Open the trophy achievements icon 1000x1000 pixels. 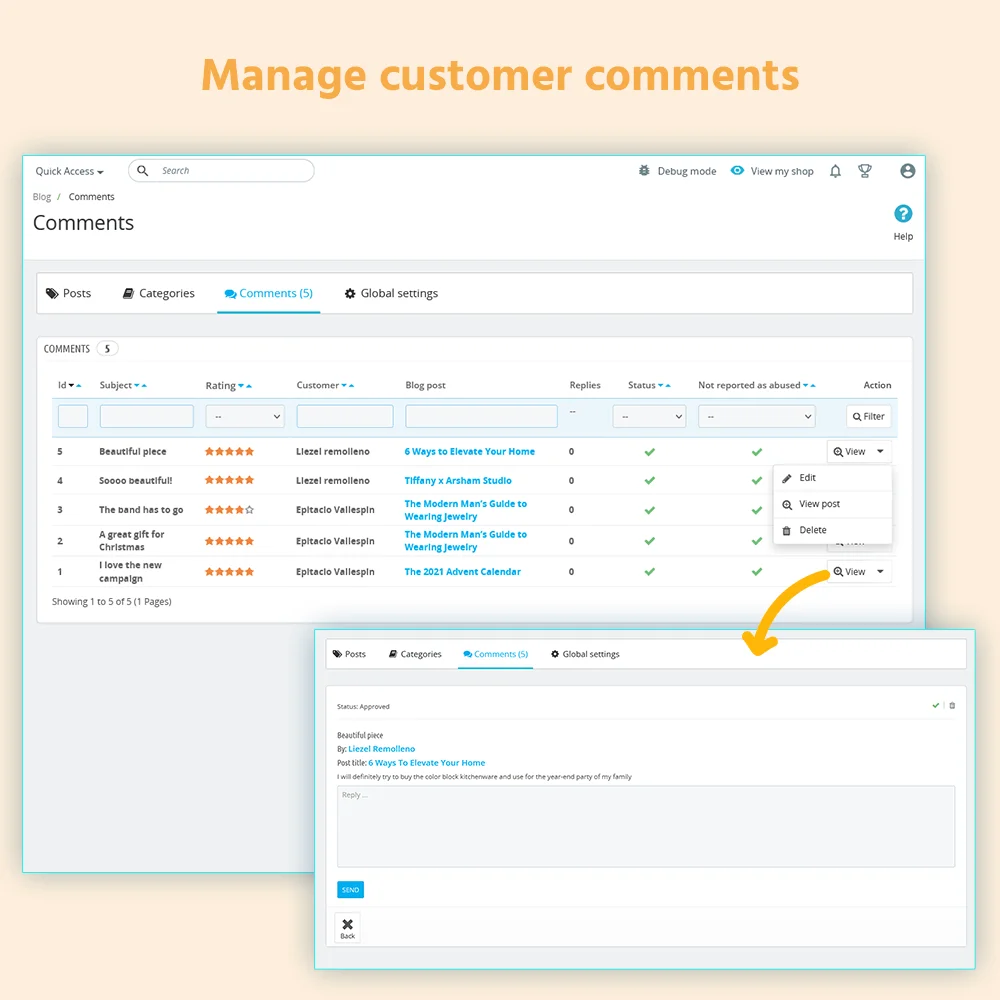tap(865, 171)
